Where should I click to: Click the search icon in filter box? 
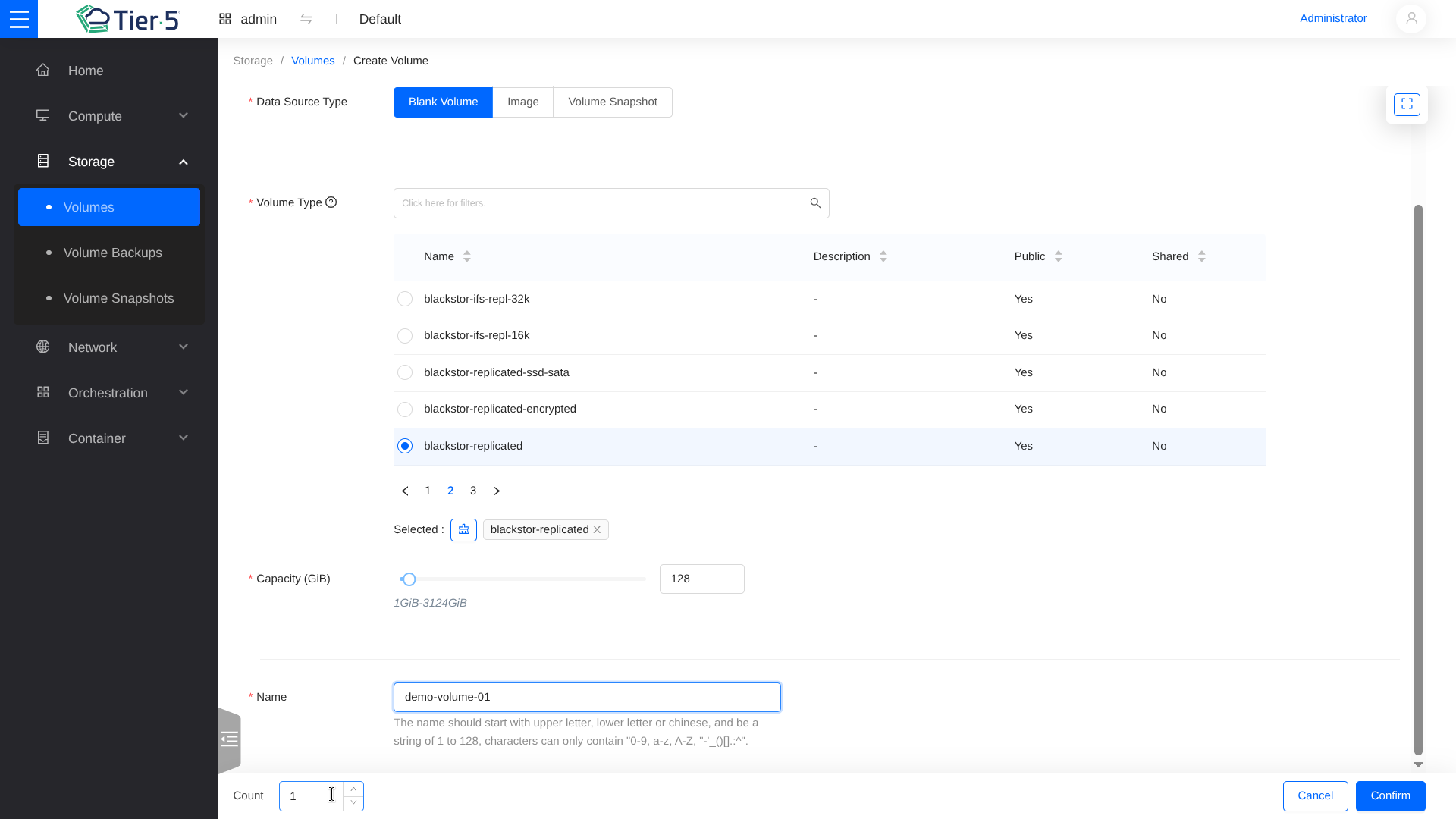[x=815, y=203]
